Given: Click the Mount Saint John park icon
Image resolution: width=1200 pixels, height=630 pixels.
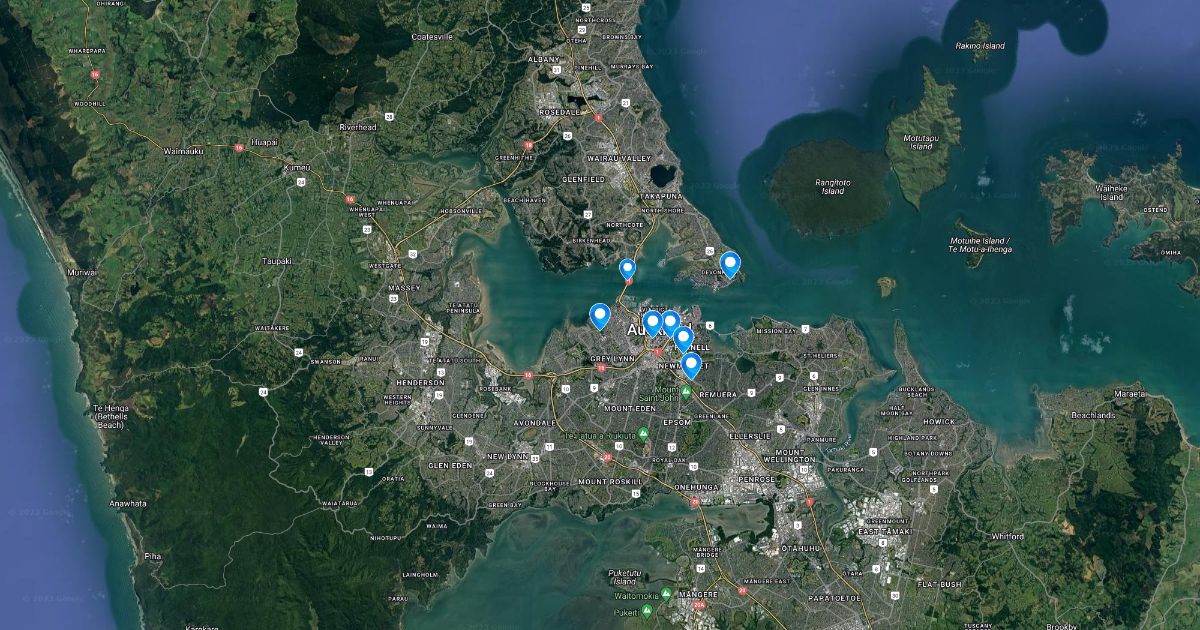Looking at the screenshot, I should pos(686,392).
